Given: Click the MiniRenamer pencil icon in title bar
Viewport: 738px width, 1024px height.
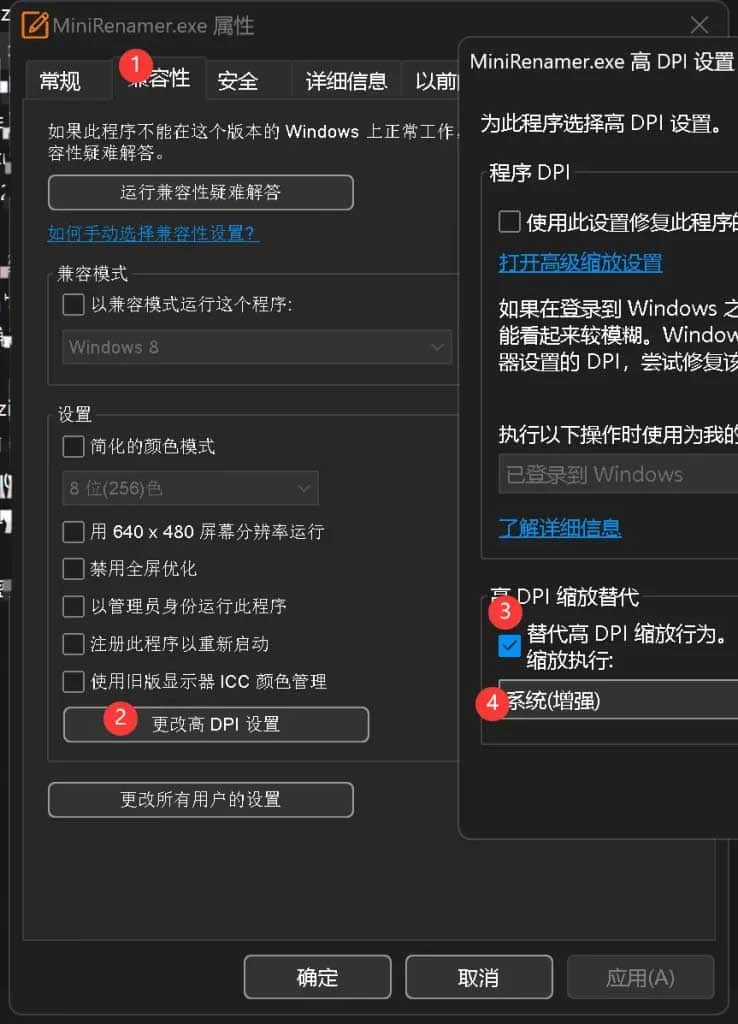Looking at the screenshot, I should coord(35,24).
